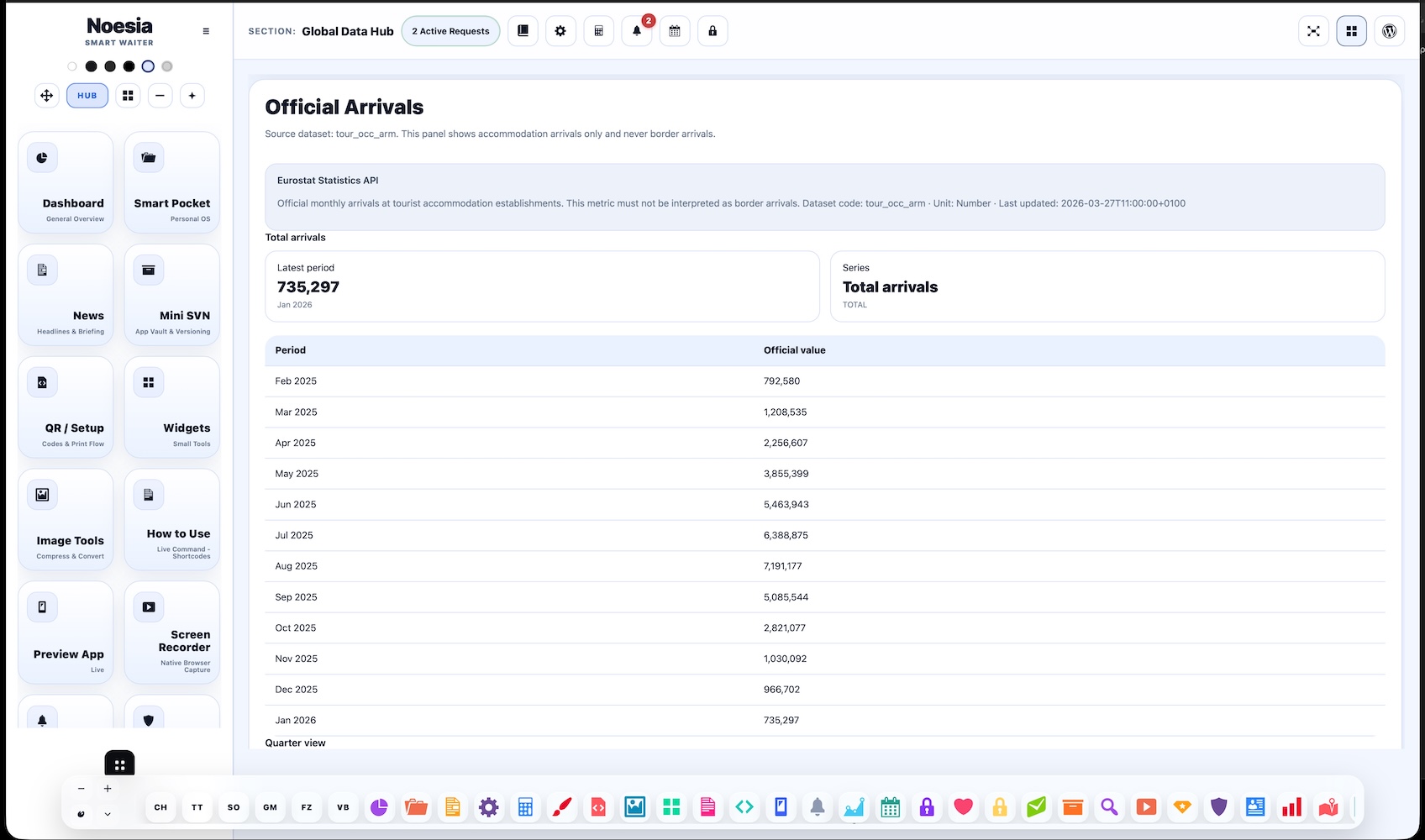Click the purple magnifier search dock icon
The height and width of the screenshot is (840, 1425).
click(1109, 807)
